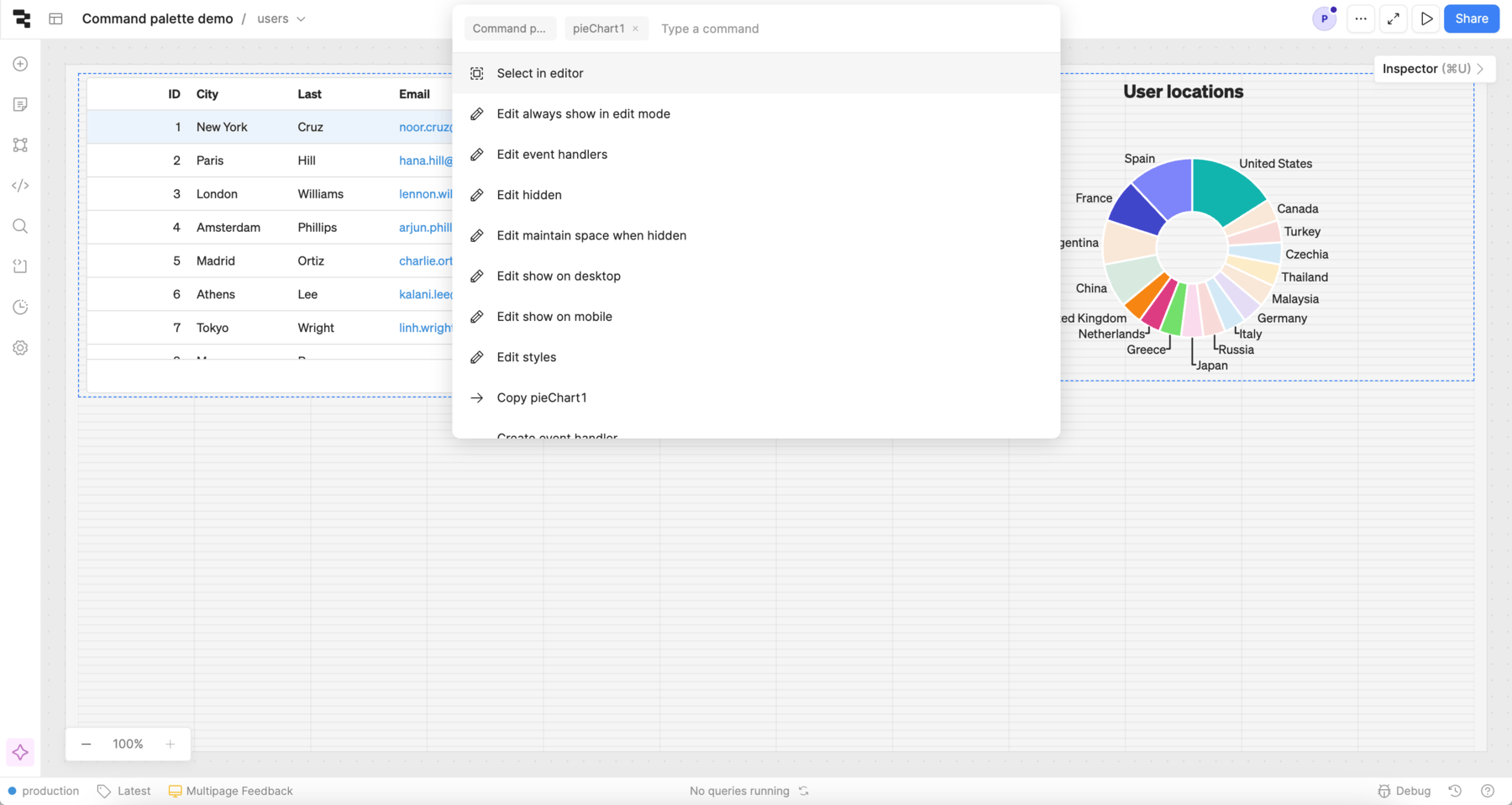Screen dimensions: 1512x805
Task: Select the Amsterdam table row
Action: 270,228
